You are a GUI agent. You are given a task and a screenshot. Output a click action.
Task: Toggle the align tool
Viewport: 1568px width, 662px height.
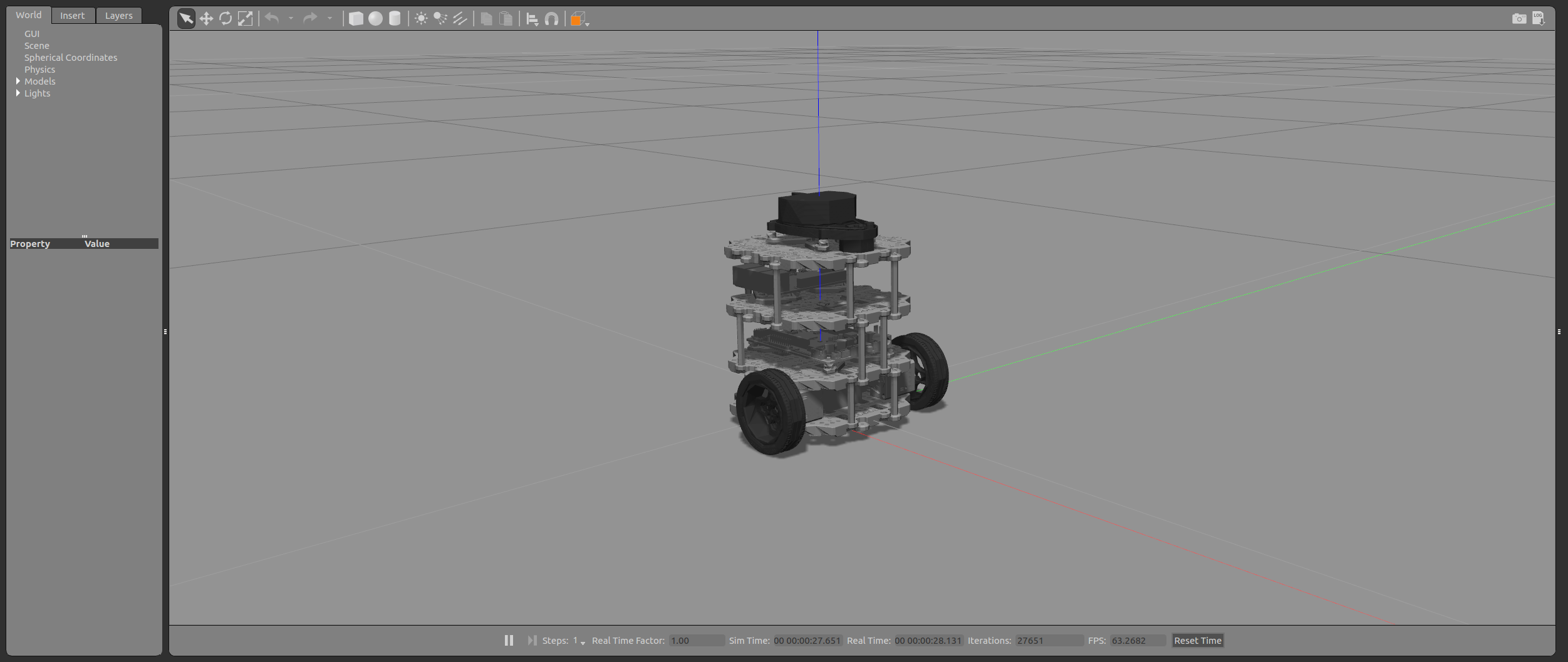(x=532, y=18)
